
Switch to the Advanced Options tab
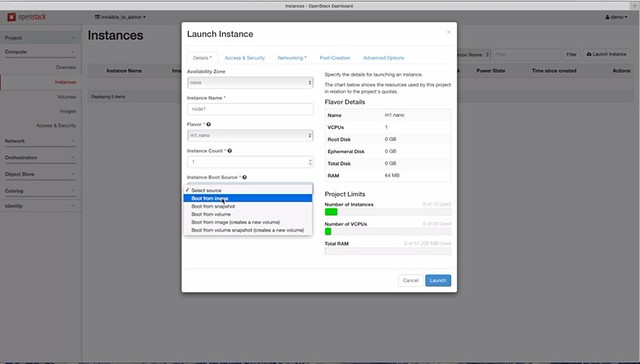pyautogui.click(x=384, y=58)
